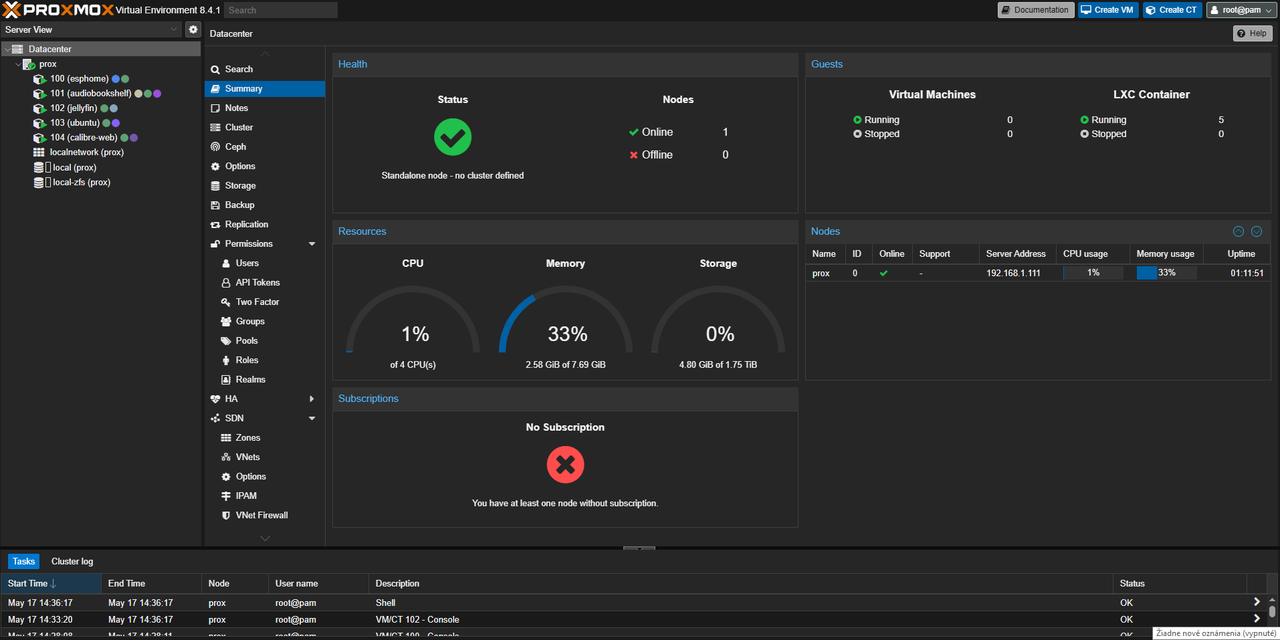Open the API Tokens page
Screen dimensions: 1280x640
[264, 283]
